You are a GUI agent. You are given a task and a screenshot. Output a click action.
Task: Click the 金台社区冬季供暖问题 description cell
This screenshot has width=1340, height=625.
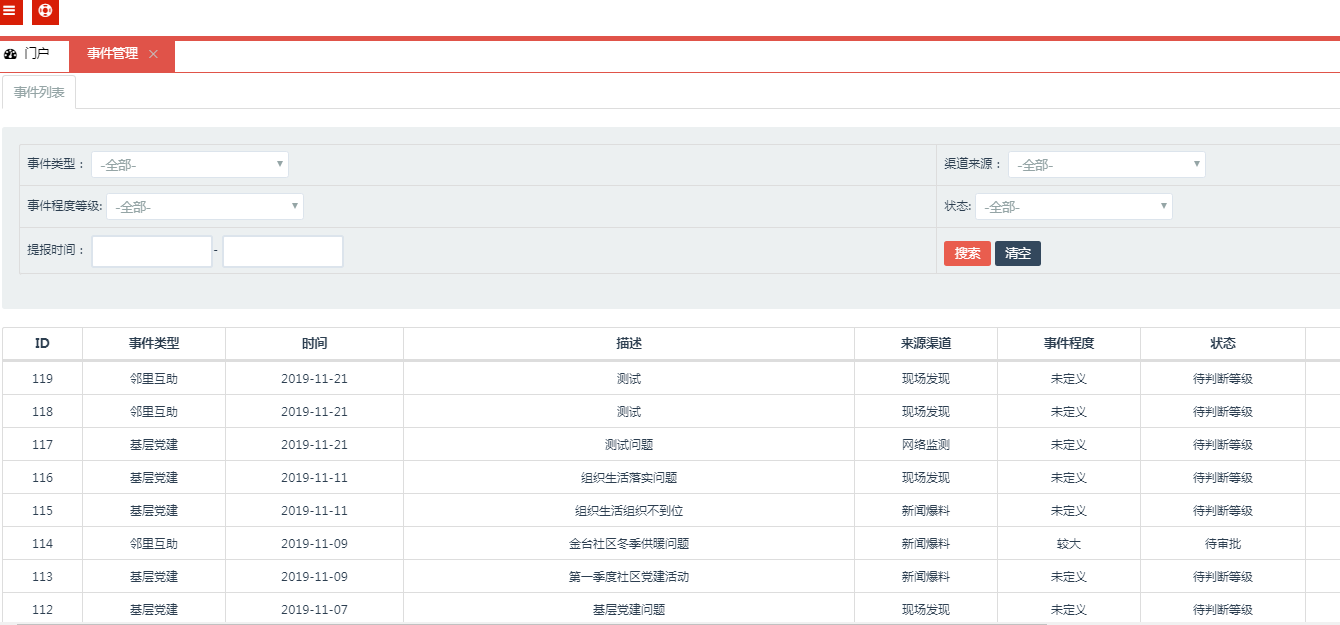628,544
